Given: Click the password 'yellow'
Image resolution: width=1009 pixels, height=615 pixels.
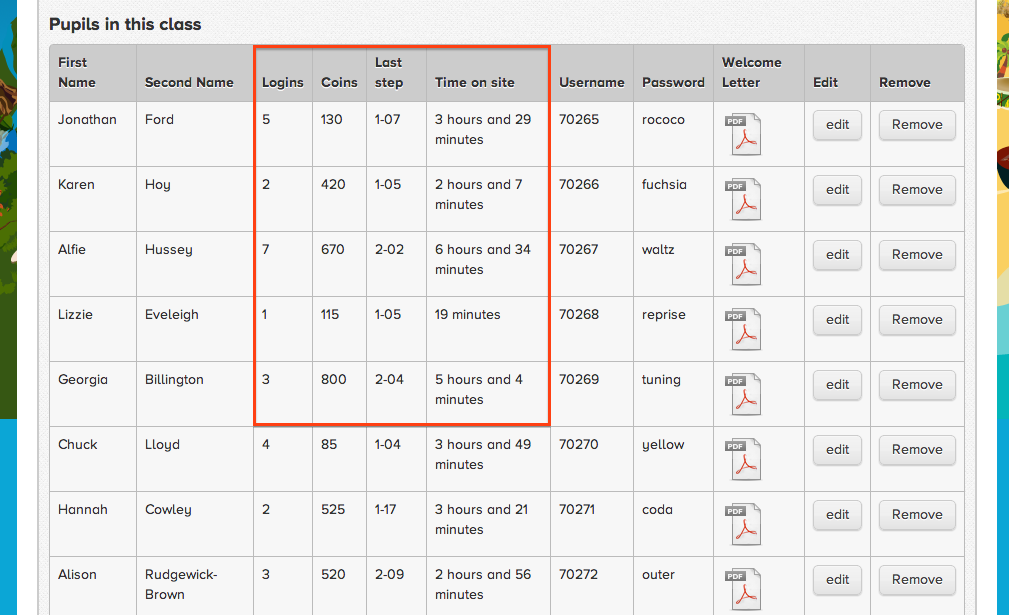Looking at the screenshot, I should coord(663,445).
